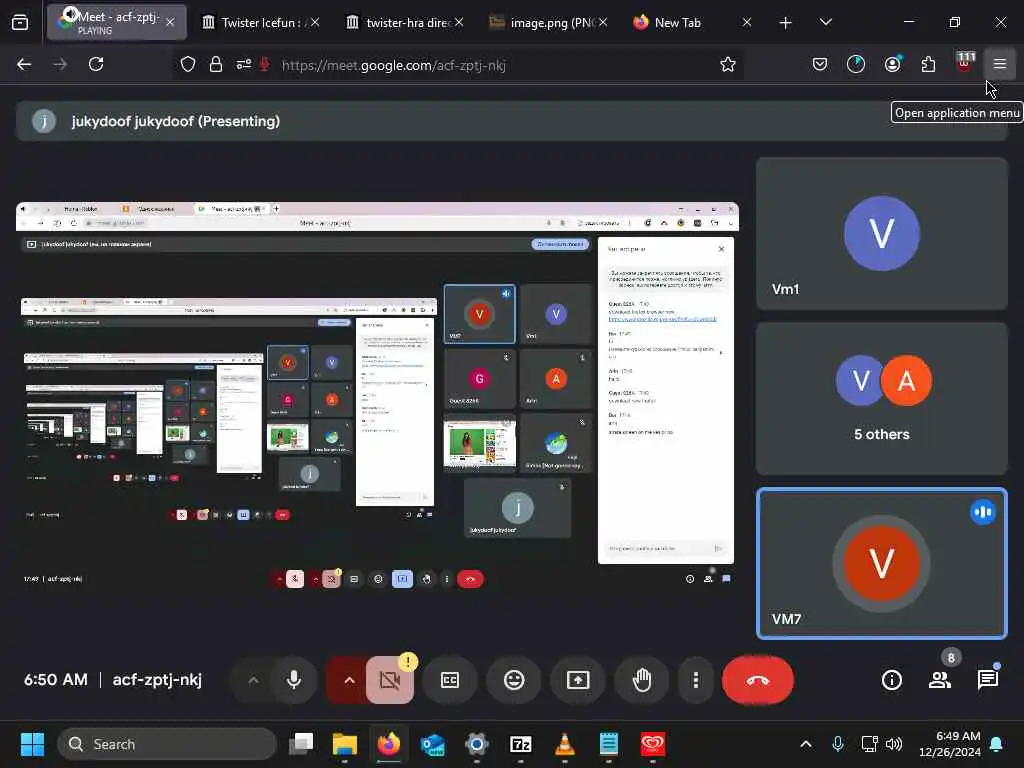Bookmark this page with the star
Screen dimensions: 1024x768
point(728,64)
